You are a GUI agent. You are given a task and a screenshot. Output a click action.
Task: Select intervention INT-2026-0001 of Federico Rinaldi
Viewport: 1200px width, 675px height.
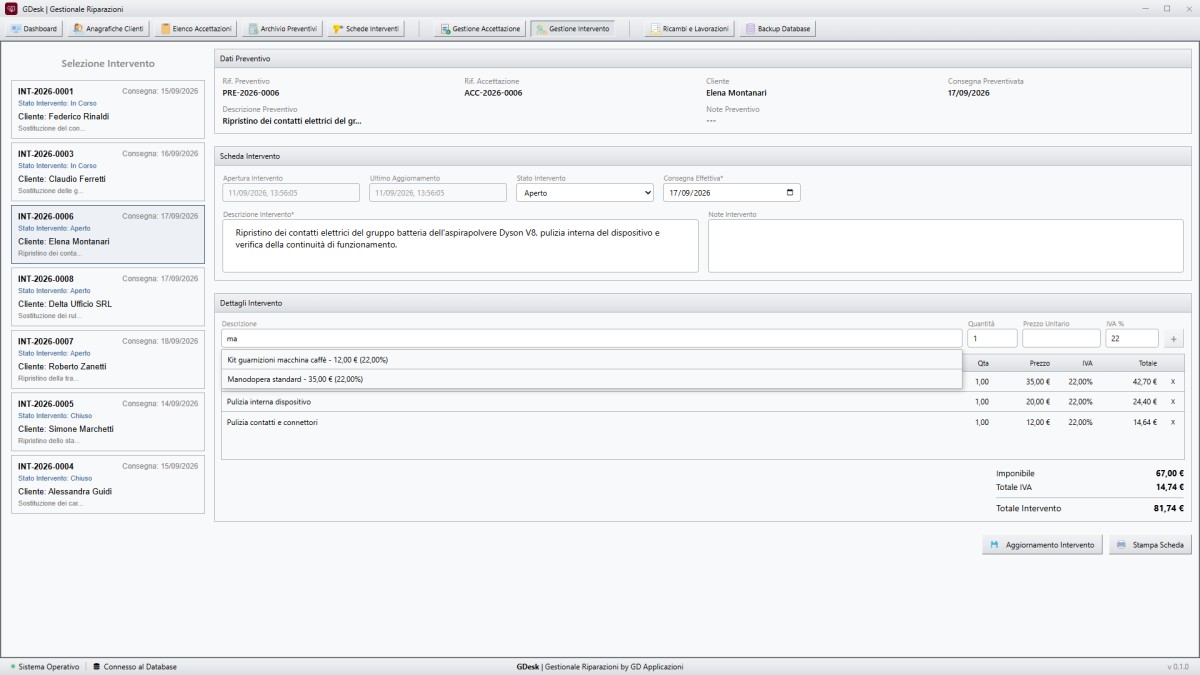click(x=108, y=110)
